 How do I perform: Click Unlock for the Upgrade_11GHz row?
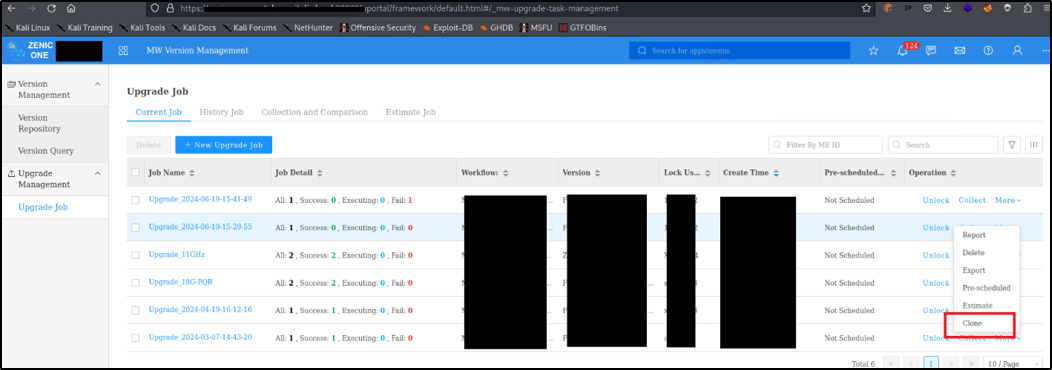pos(936,255)
